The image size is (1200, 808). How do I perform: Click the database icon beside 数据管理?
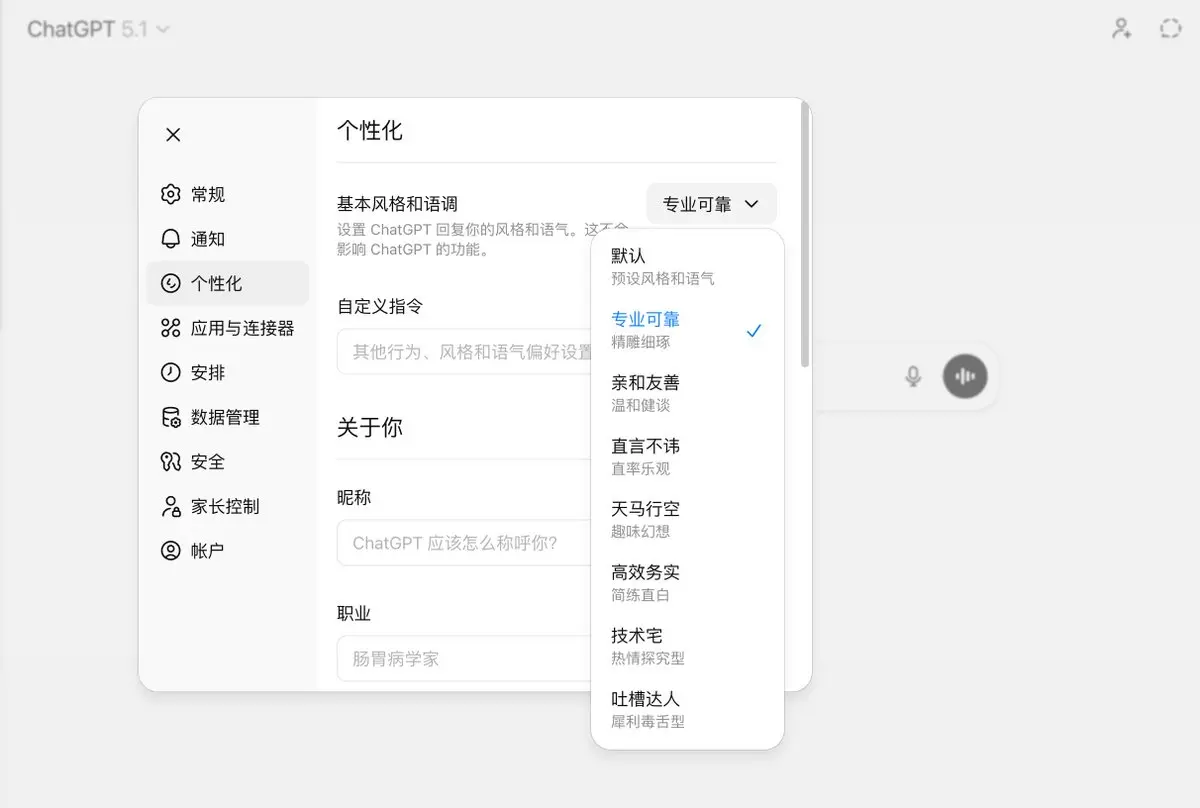[171, 417]
